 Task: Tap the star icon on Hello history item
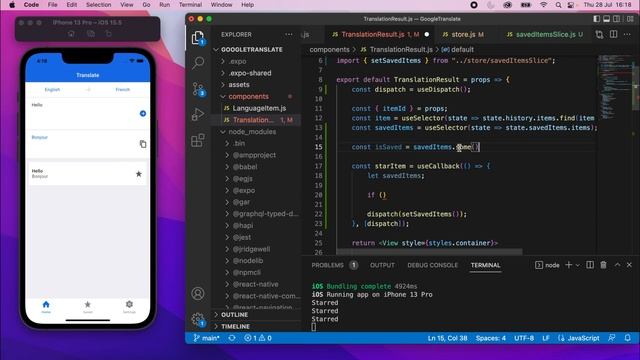click(139, 174)
